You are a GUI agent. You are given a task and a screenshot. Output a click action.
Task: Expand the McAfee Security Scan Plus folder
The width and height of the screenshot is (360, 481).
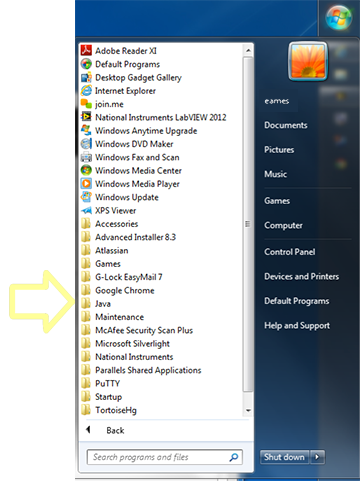click(137, 330)
